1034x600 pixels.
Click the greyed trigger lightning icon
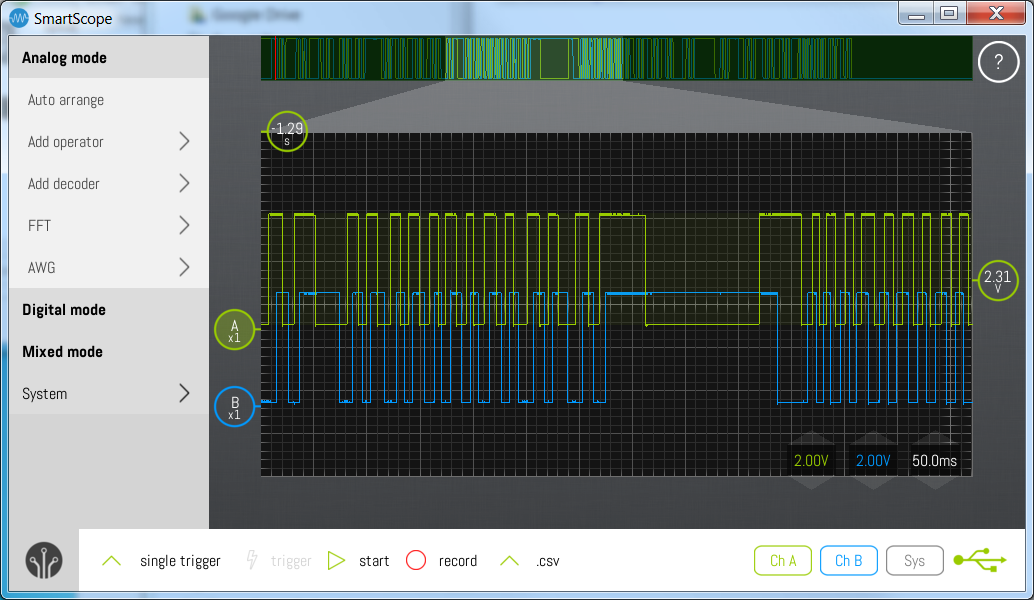tap(252, 560)
